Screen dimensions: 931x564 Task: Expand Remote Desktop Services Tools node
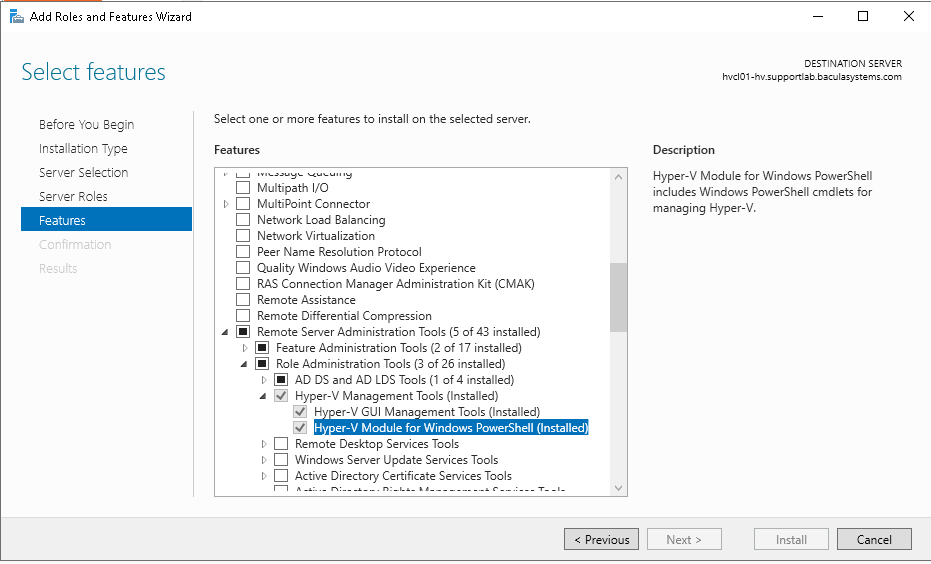[264, 444]
